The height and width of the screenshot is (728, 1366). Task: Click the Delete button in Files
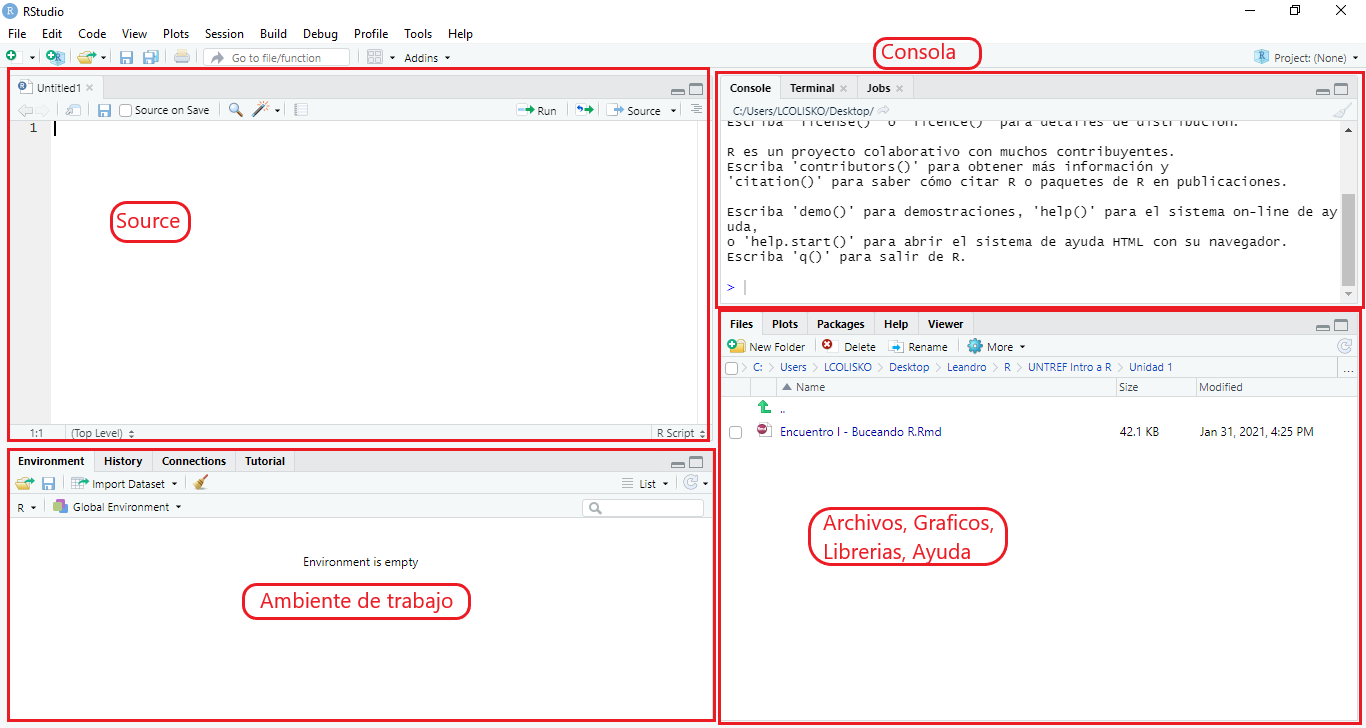(x=848, y=346)
